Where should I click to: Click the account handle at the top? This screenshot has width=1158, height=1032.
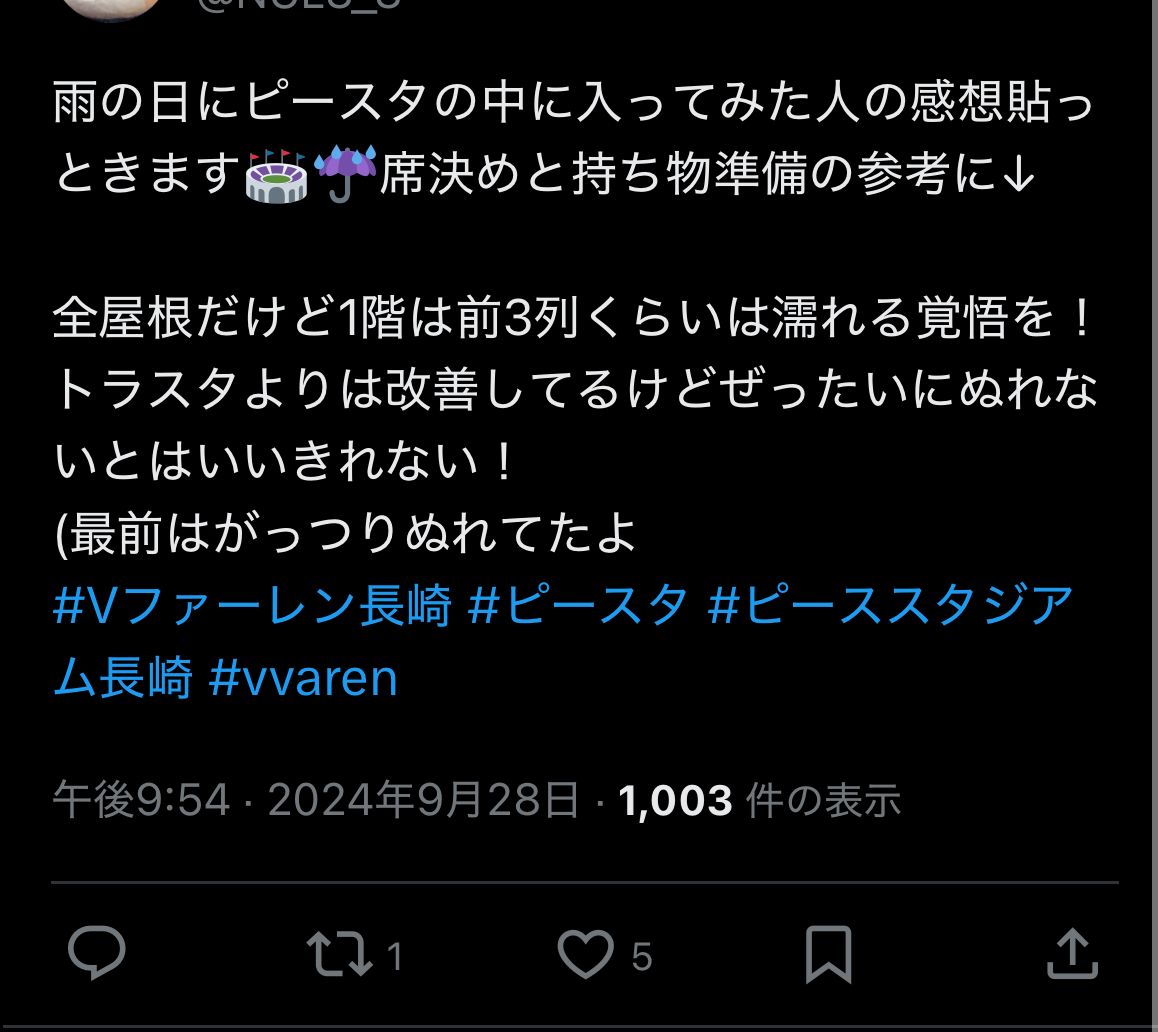pyautogui.click(x=298, y=4)
